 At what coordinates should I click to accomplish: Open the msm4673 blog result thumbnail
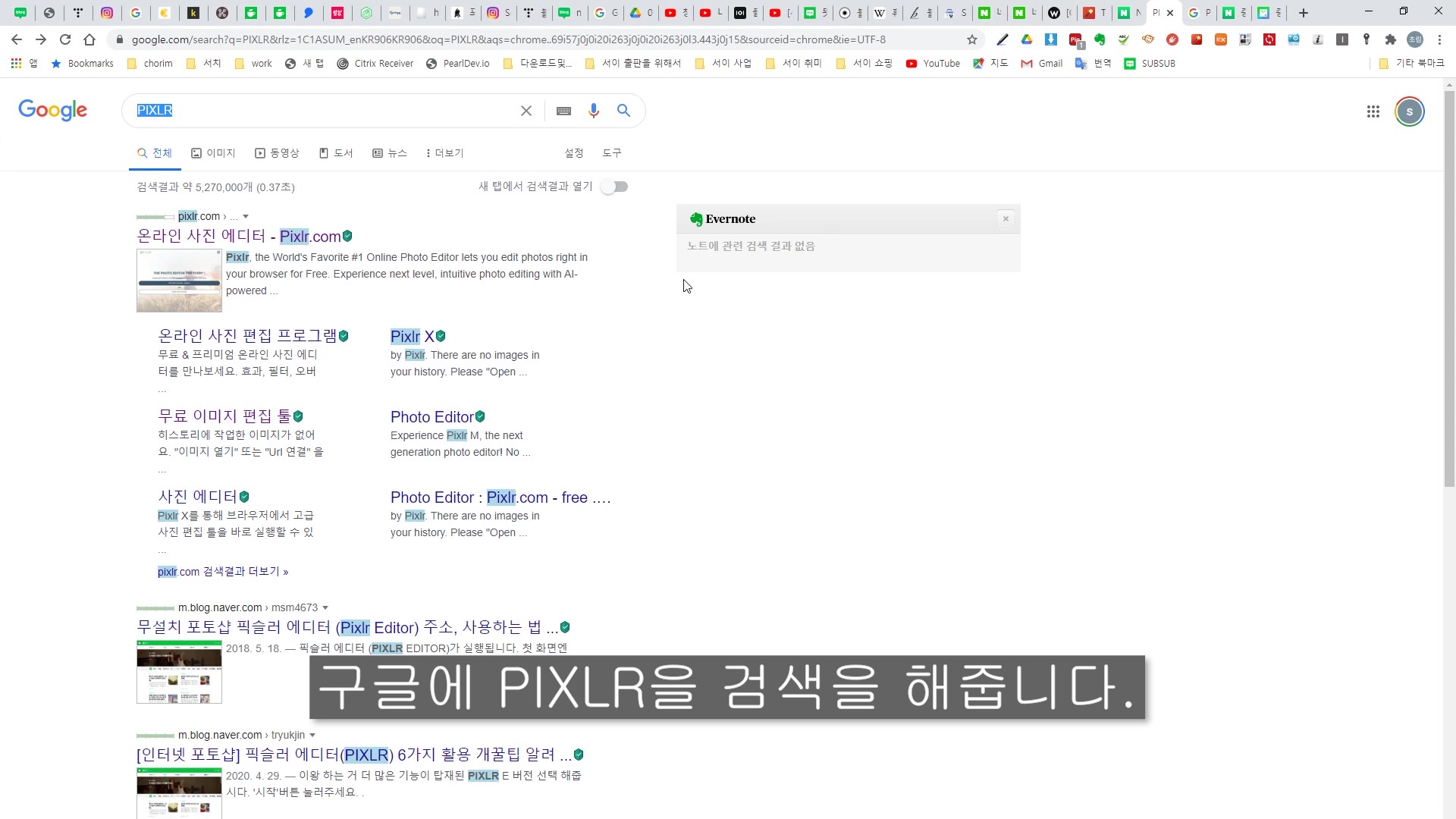[x=179, y=672]
